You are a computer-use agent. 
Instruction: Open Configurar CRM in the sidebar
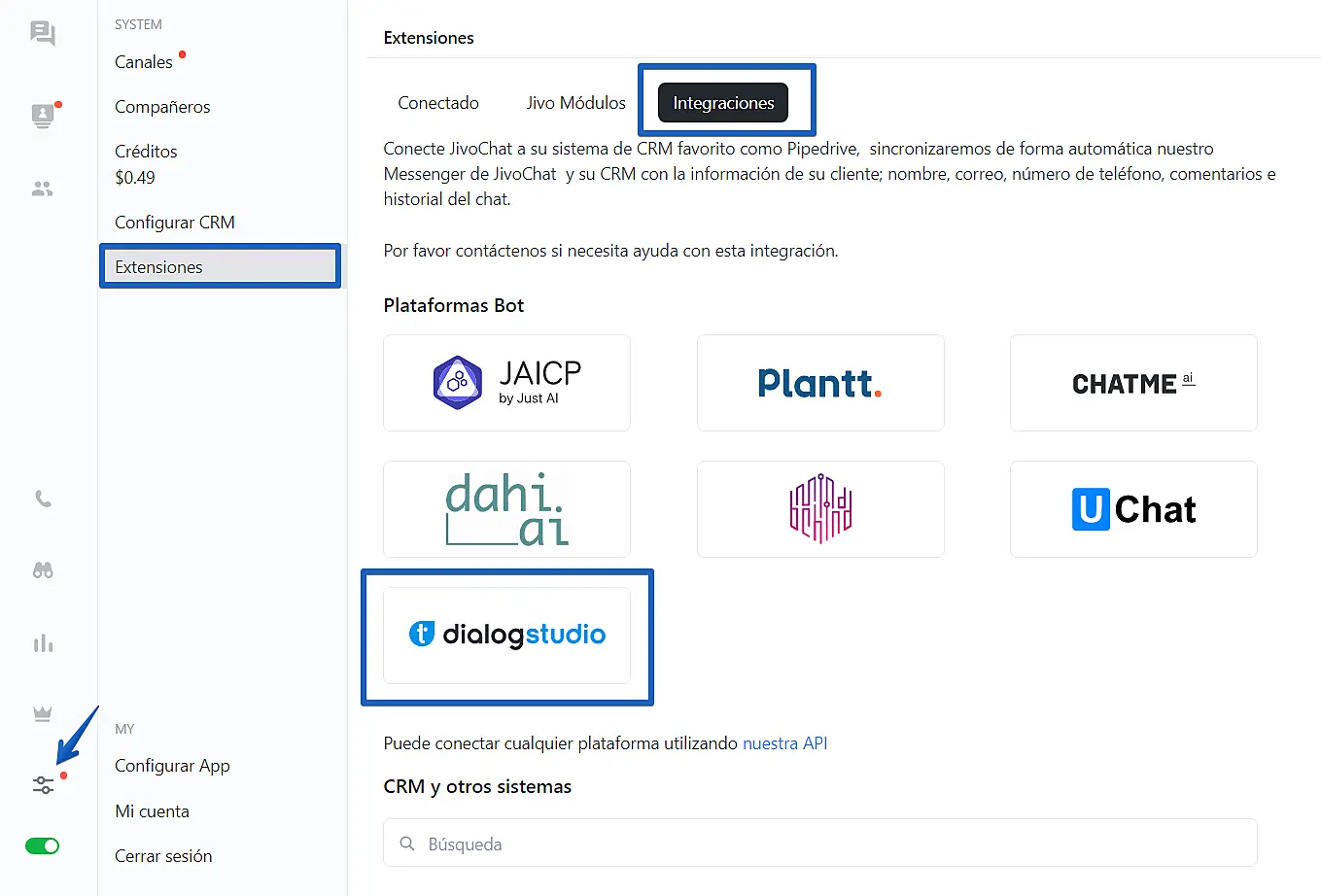tap(175, 223)
